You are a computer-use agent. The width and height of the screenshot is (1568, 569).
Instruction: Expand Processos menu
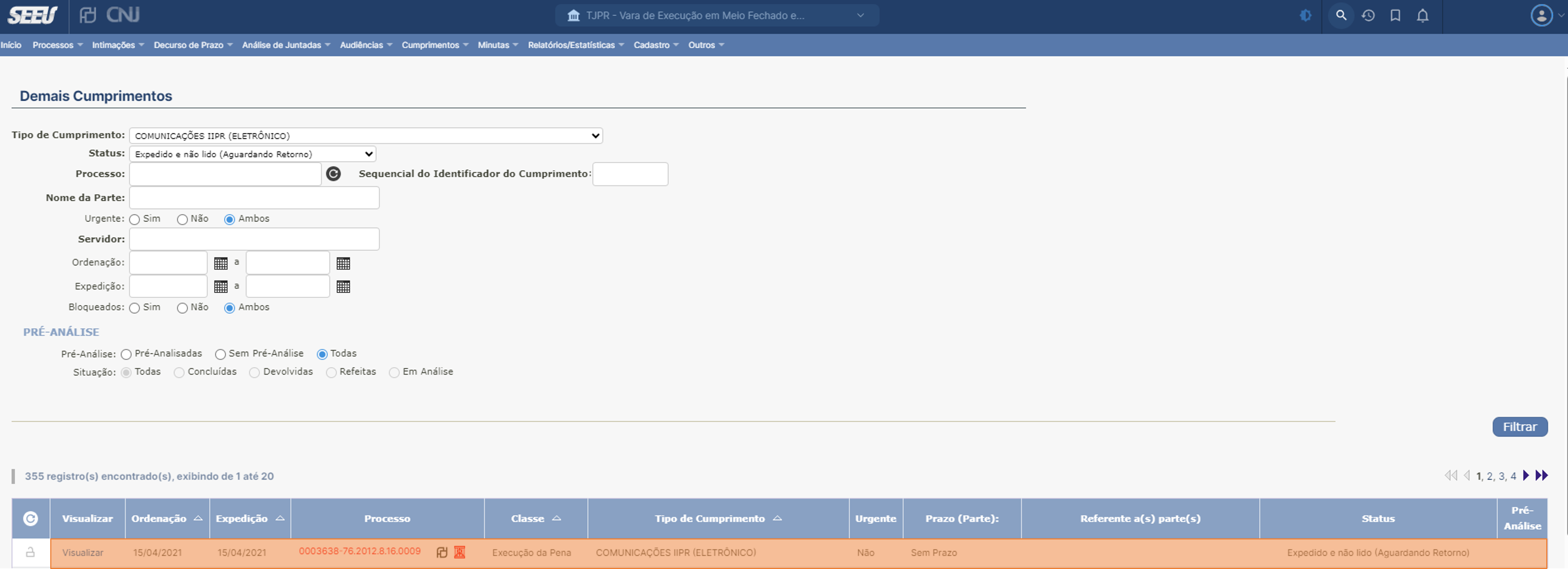[x=57, y=45]
